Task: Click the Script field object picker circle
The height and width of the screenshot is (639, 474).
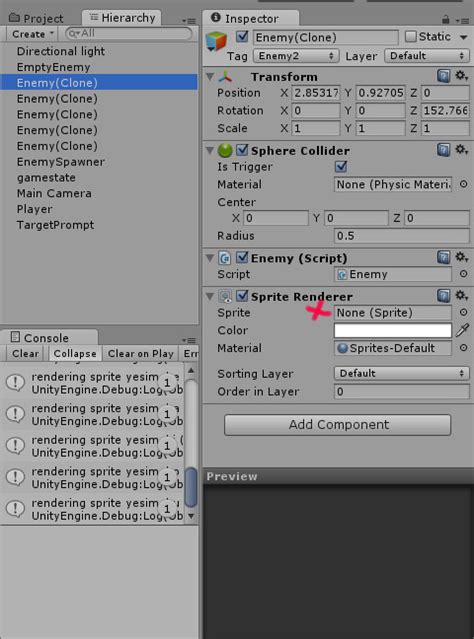Action: [x=463, y=274]
